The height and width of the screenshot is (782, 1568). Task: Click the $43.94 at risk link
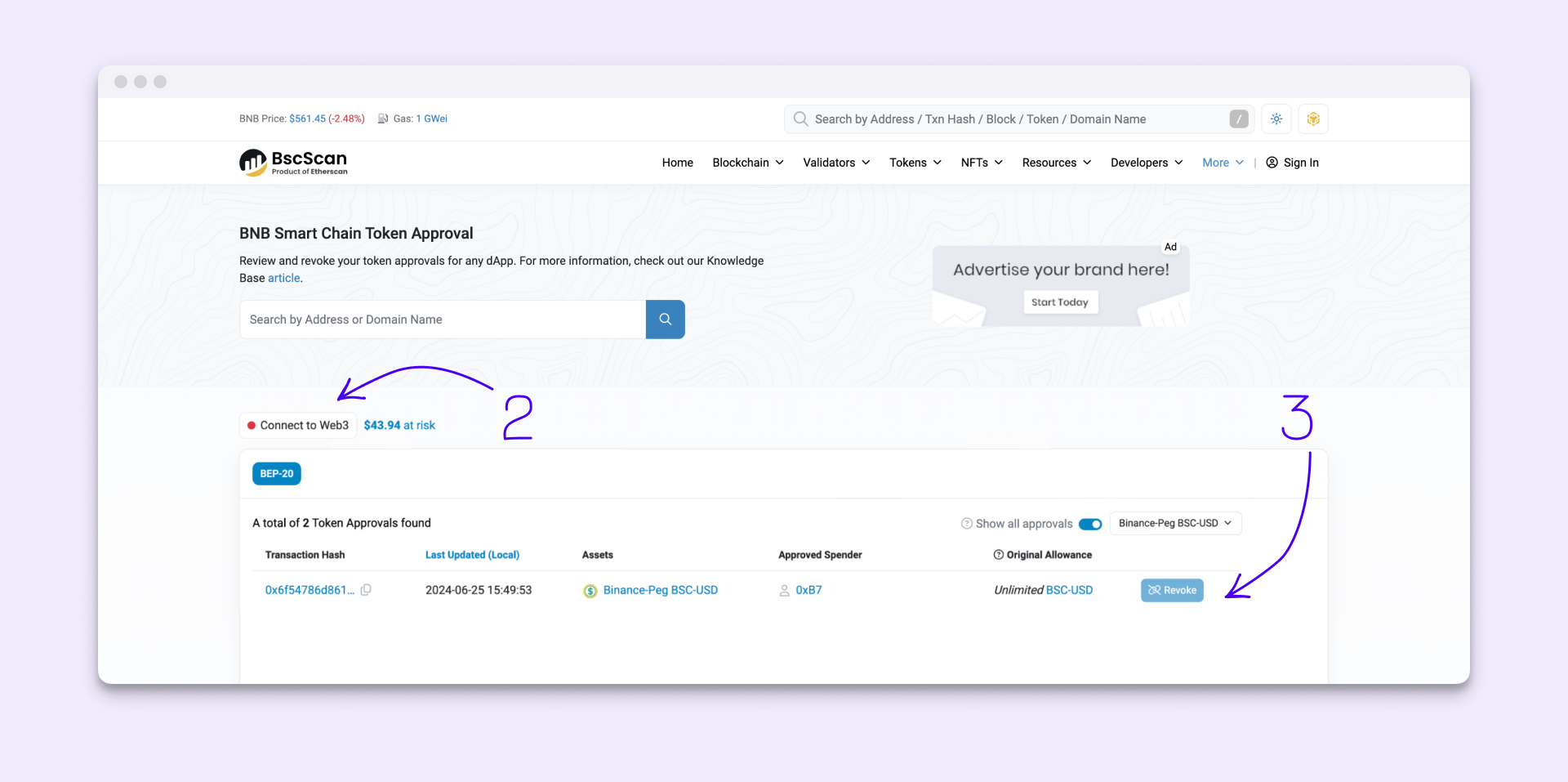tap(399, 425)
